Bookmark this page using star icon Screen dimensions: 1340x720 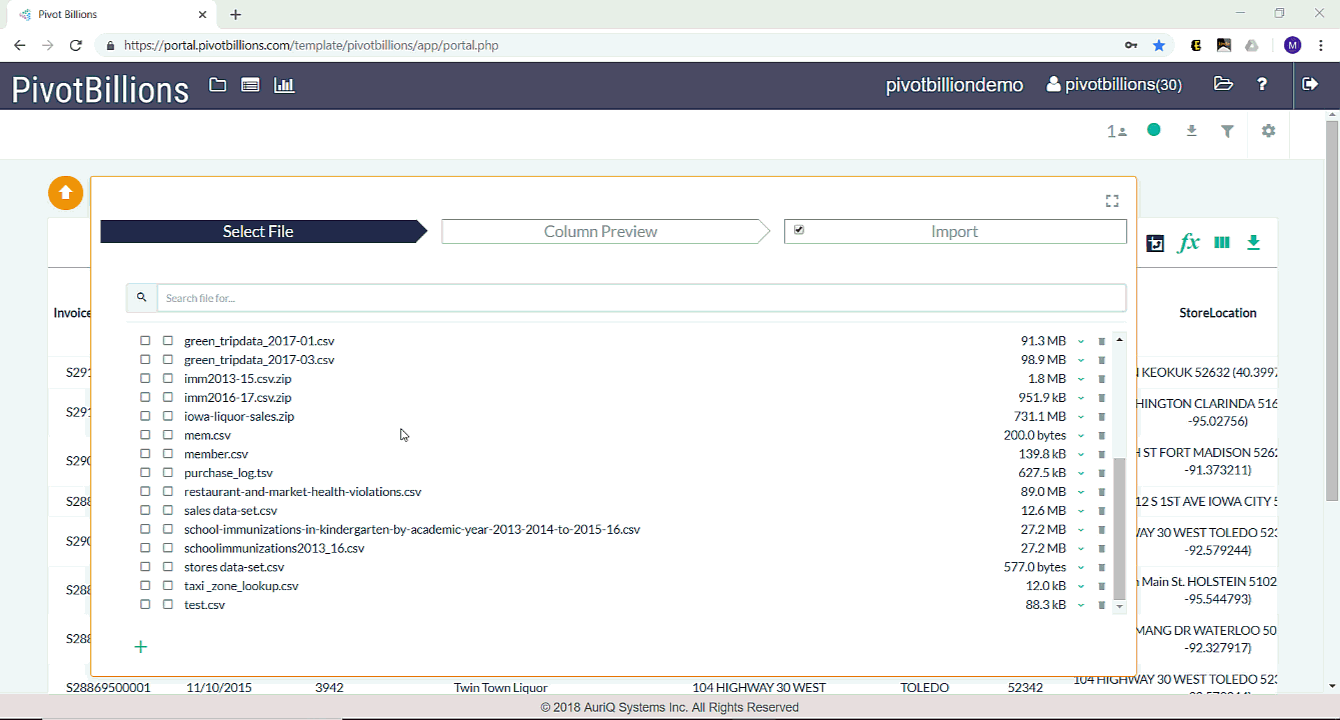pyautogui.click(x=1159, y=45)
